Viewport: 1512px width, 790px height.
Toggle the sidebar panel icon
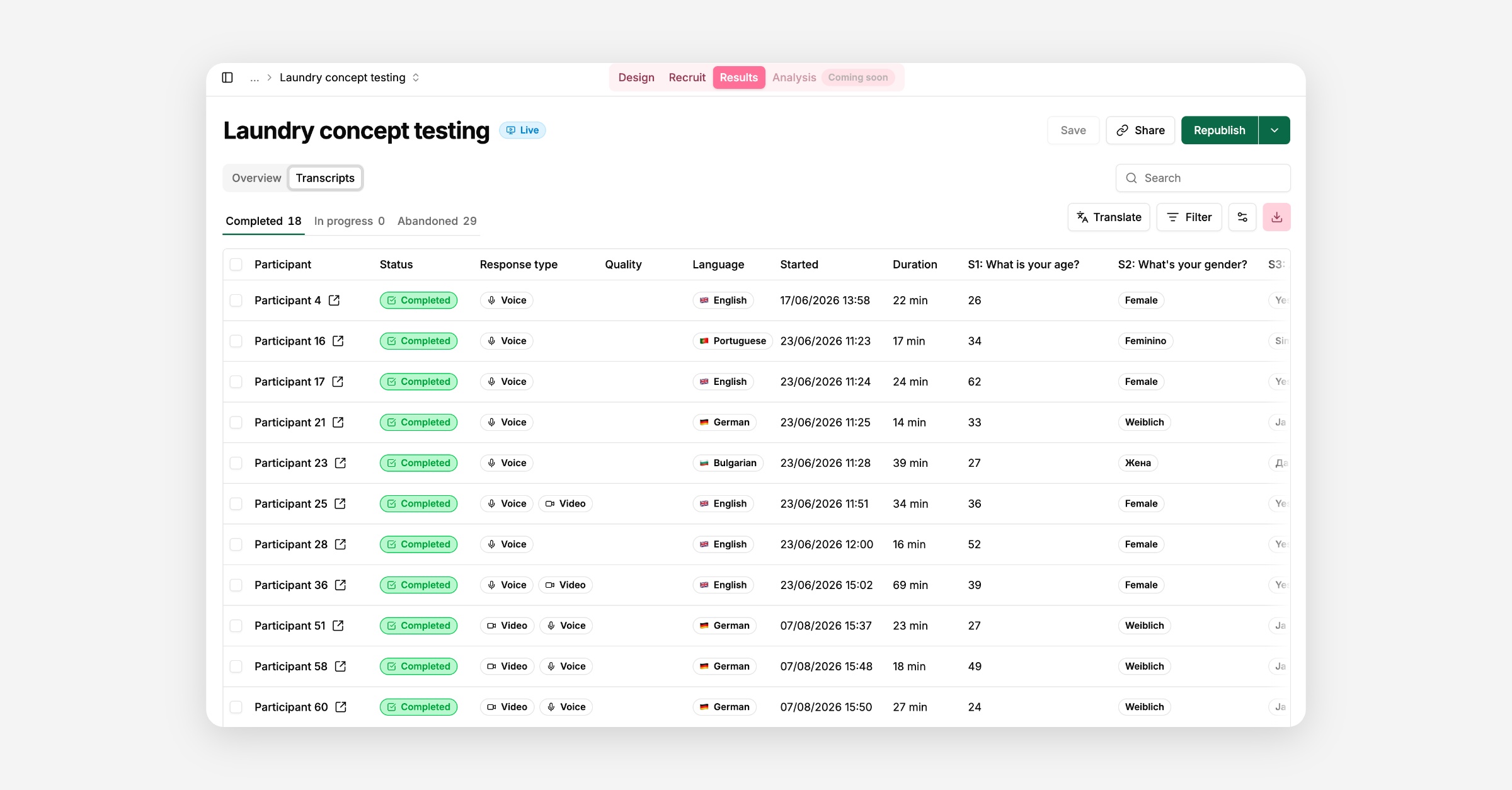(227, 77)
